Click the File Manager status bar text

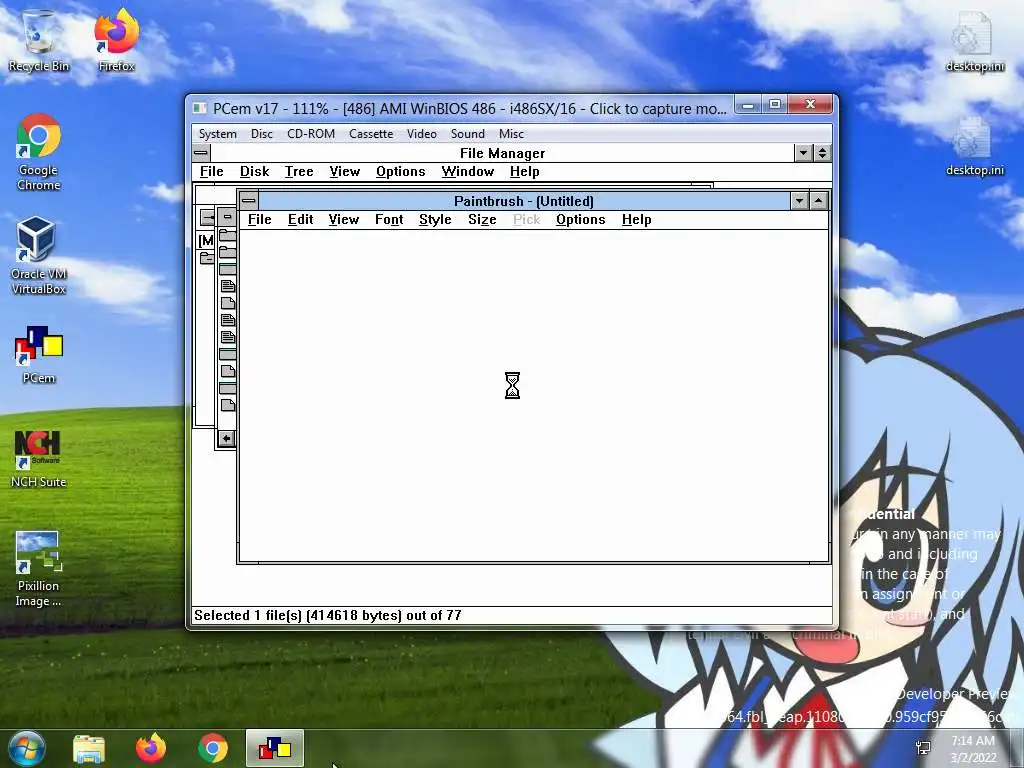pos(328,615)
